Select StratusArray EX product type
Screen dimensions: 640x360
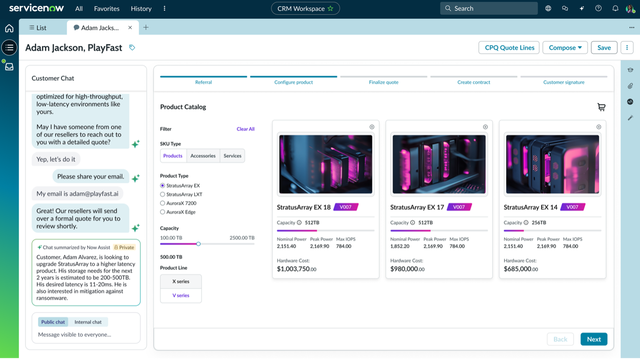point(162,186)
